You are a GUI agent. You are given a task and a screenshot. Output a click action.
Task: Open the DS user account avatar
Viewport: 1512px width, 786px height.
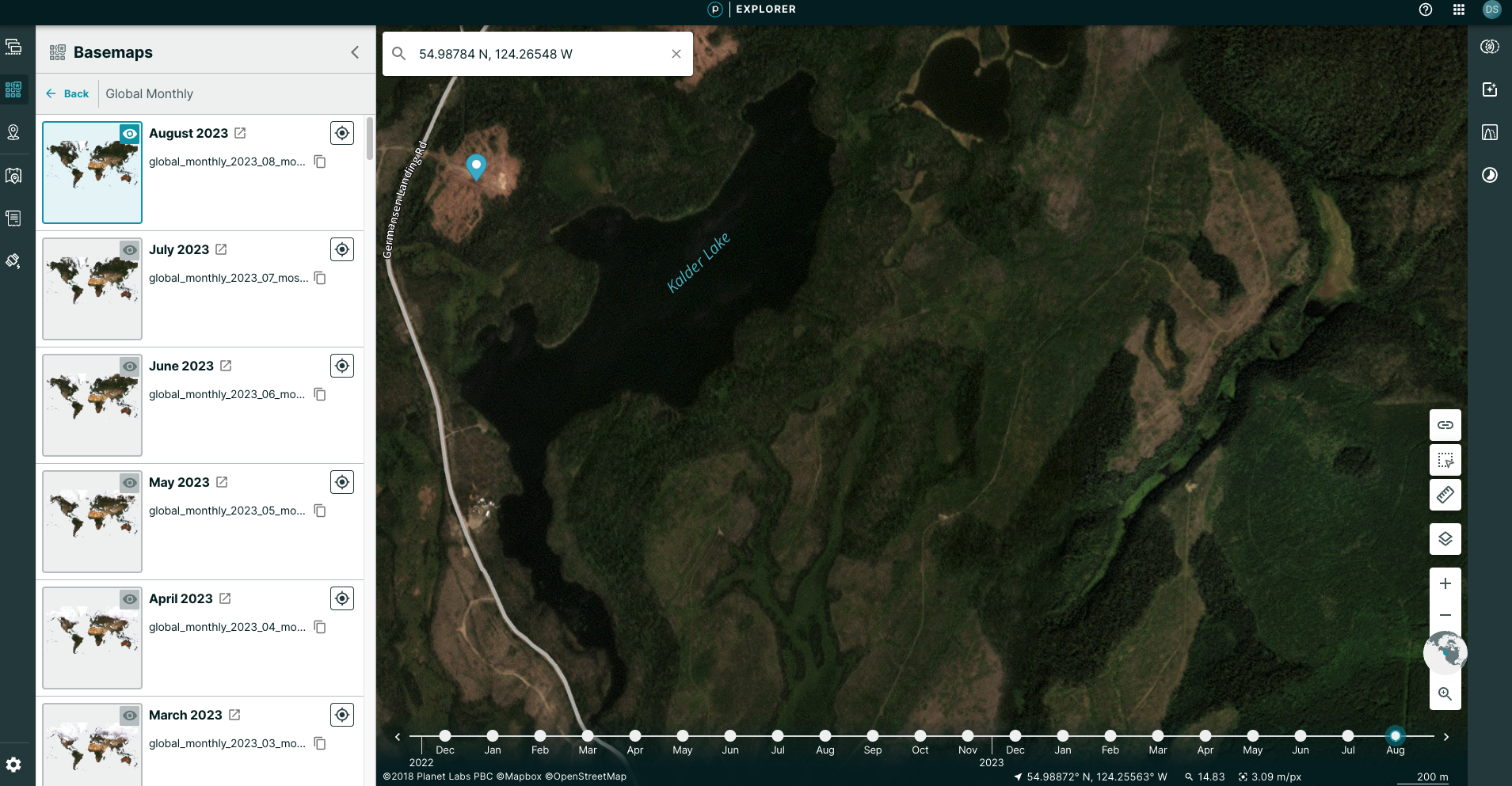pyautogui.click(x=1492, y=9)
